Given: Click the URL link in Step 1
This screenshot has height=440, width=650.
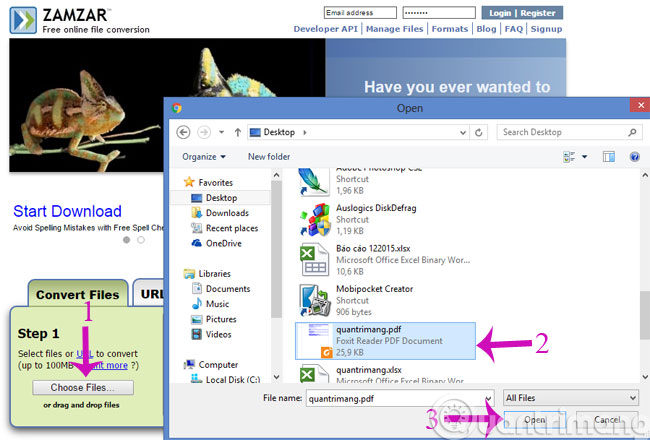Looking at the screenshot, I should click(x=85, y=354).
